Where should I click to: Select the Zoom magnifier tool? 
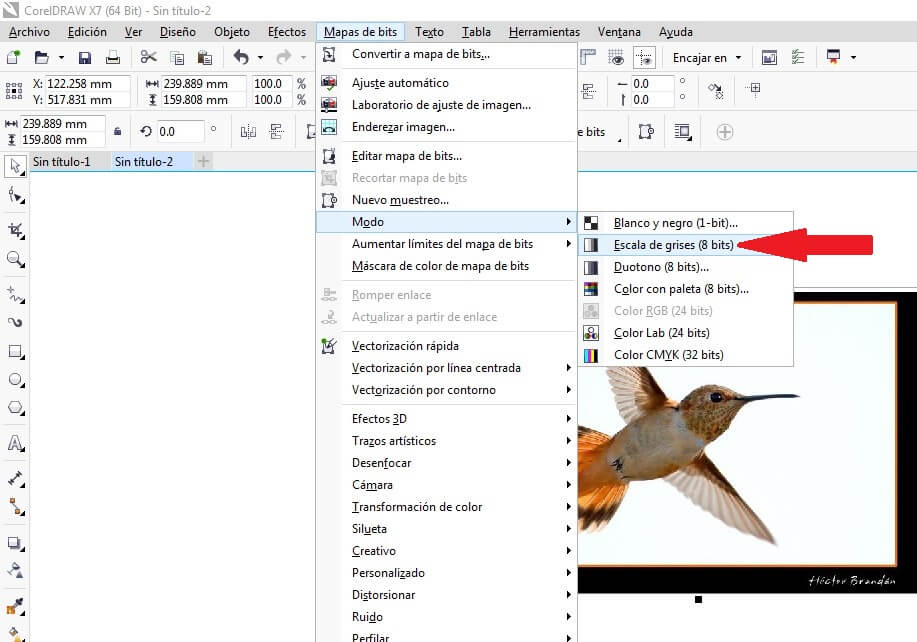coord(15,259)
